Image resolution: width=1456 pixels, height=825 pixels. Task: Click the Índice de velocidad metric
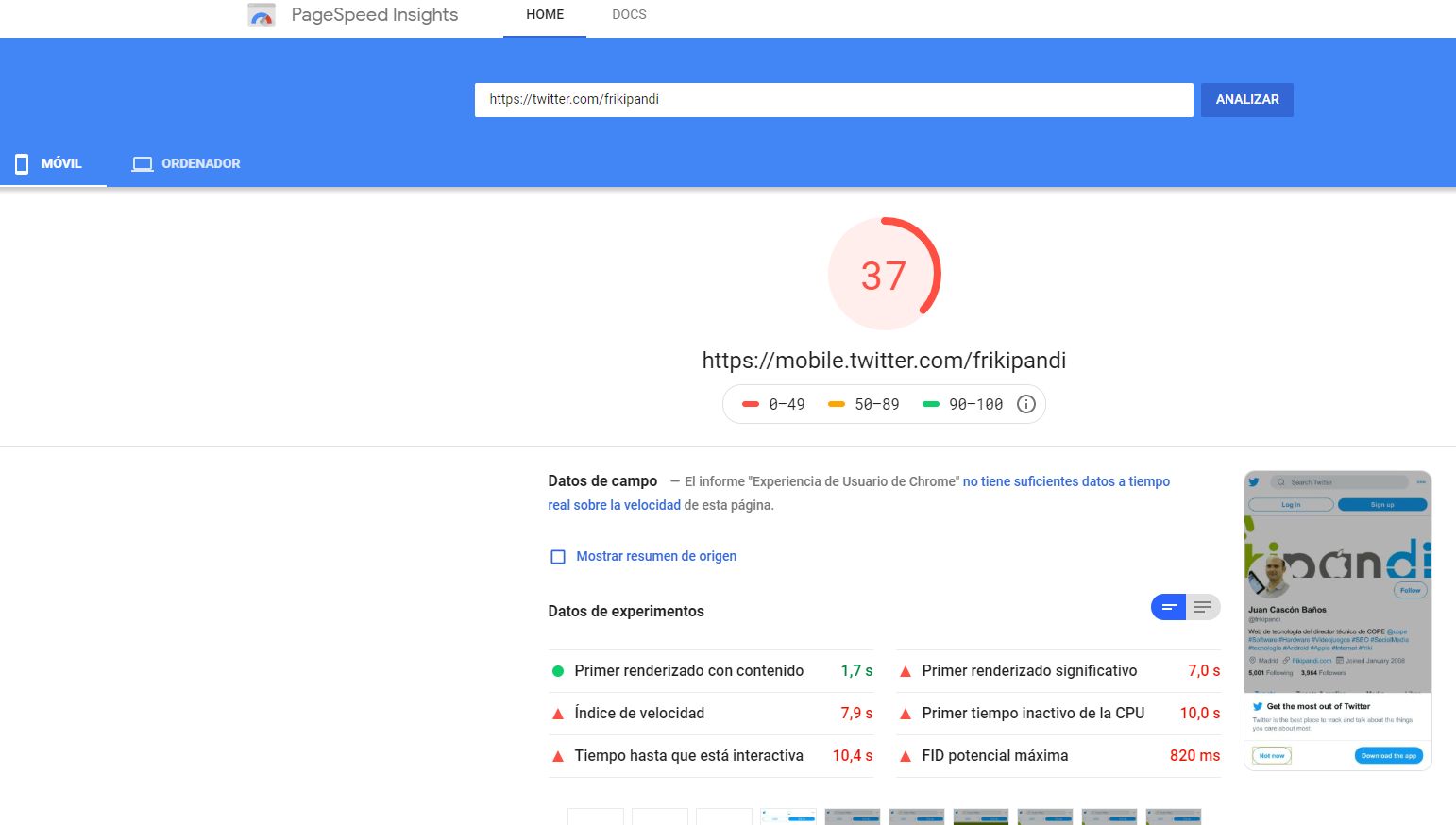[639, 713]
